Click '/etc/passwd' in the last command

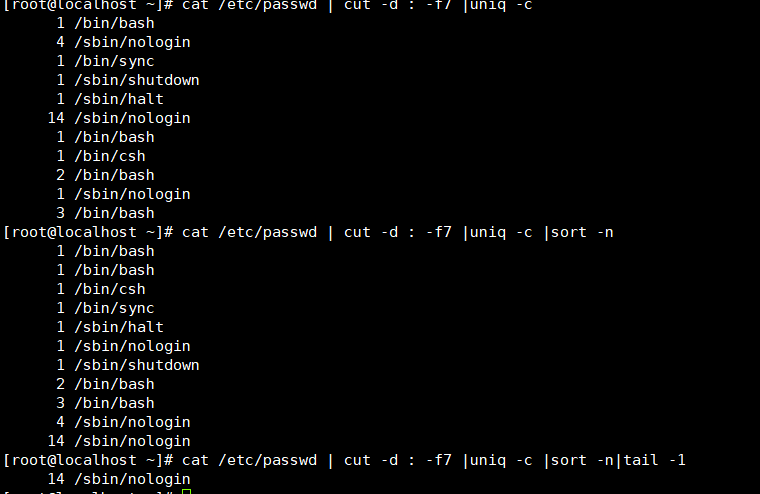(268, 460)
